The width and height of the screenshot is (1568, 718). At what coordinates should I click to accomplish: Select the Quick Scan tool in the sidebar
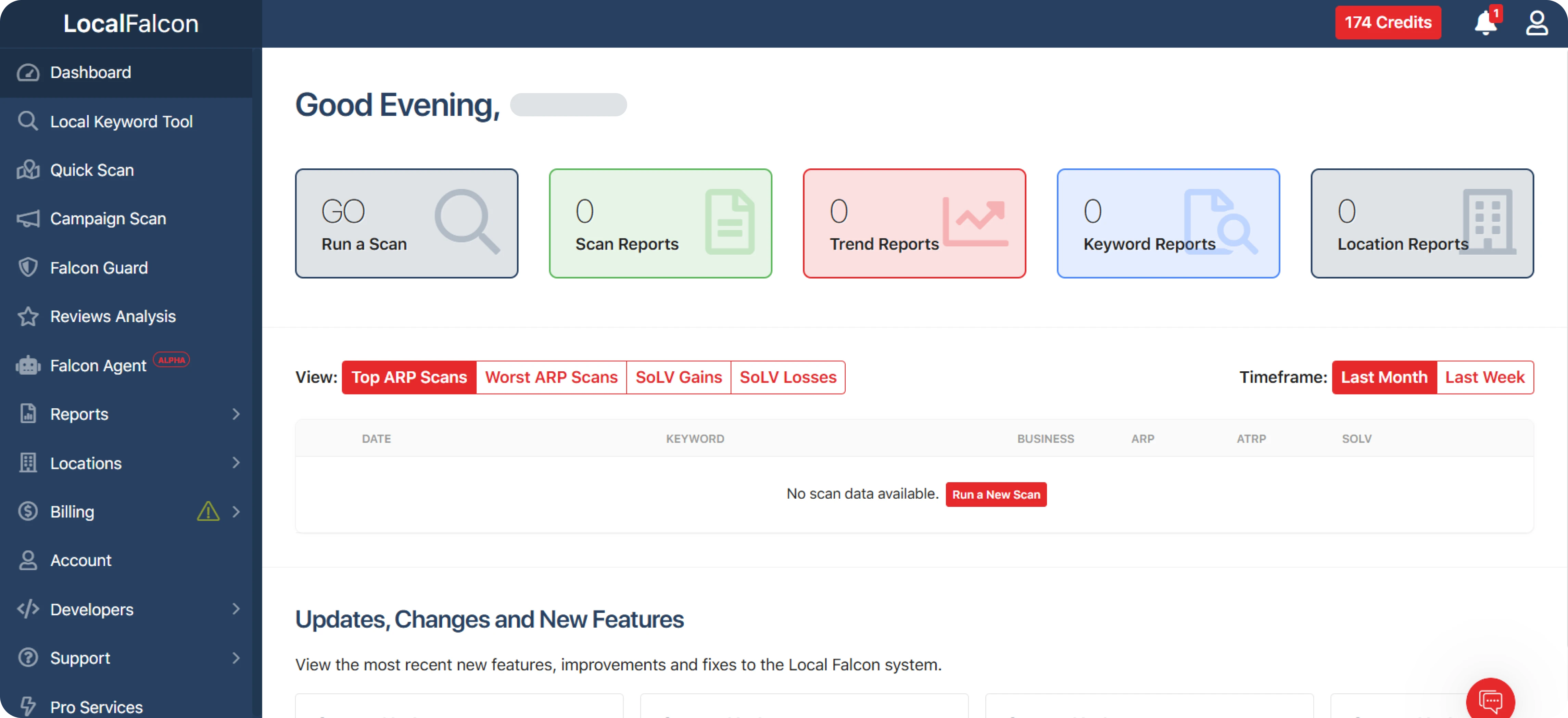click(91, 170)
